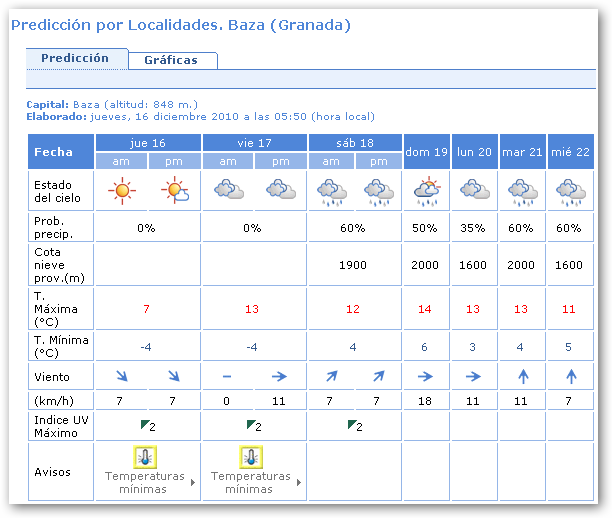Click the thermometer warning icon under vie 17

250,458
